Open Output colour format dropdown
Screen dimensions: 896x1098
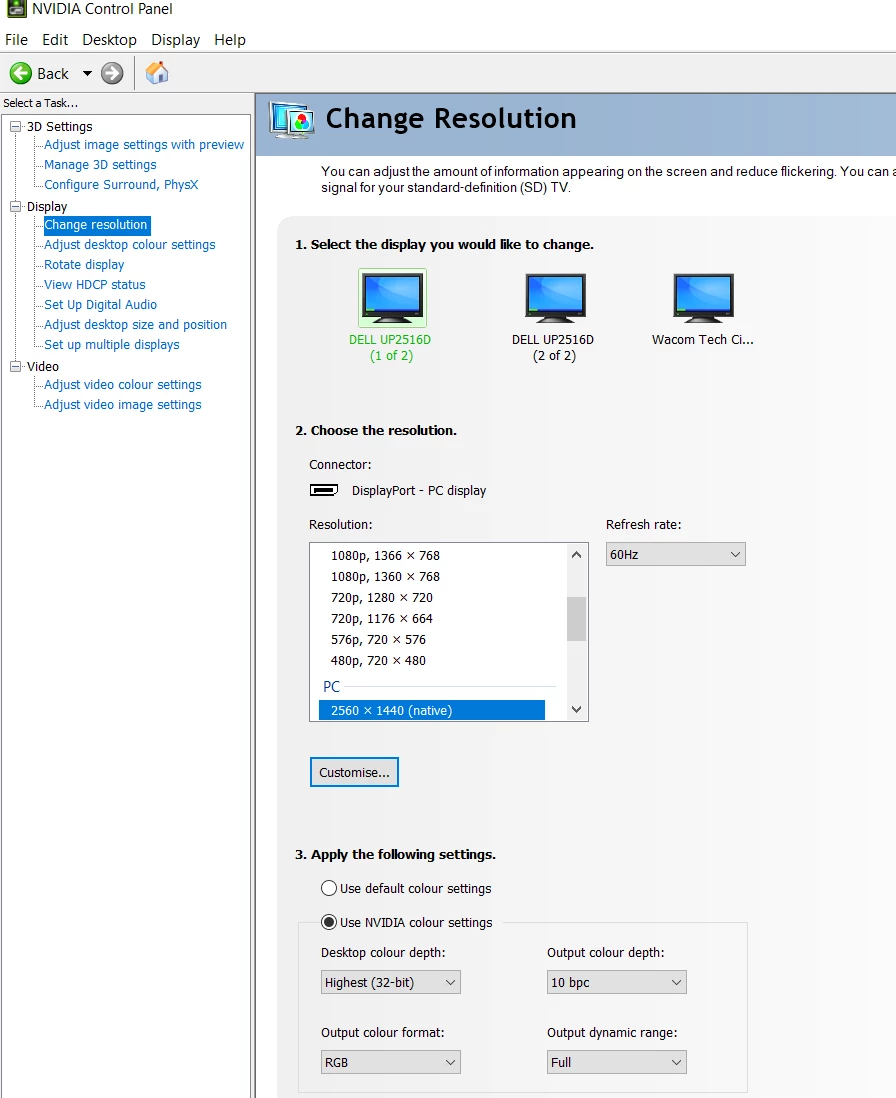click(391, 1062)
